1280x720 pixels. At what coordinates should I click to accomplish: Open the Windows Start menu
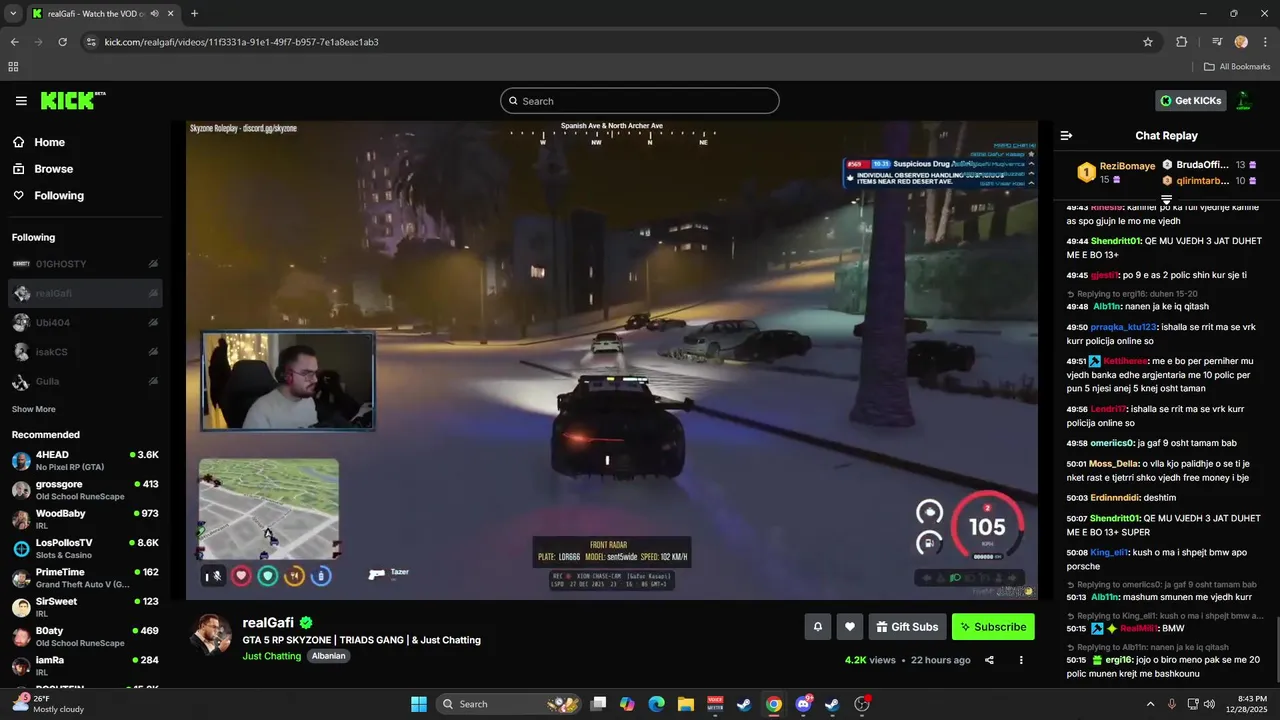(419, 704)
